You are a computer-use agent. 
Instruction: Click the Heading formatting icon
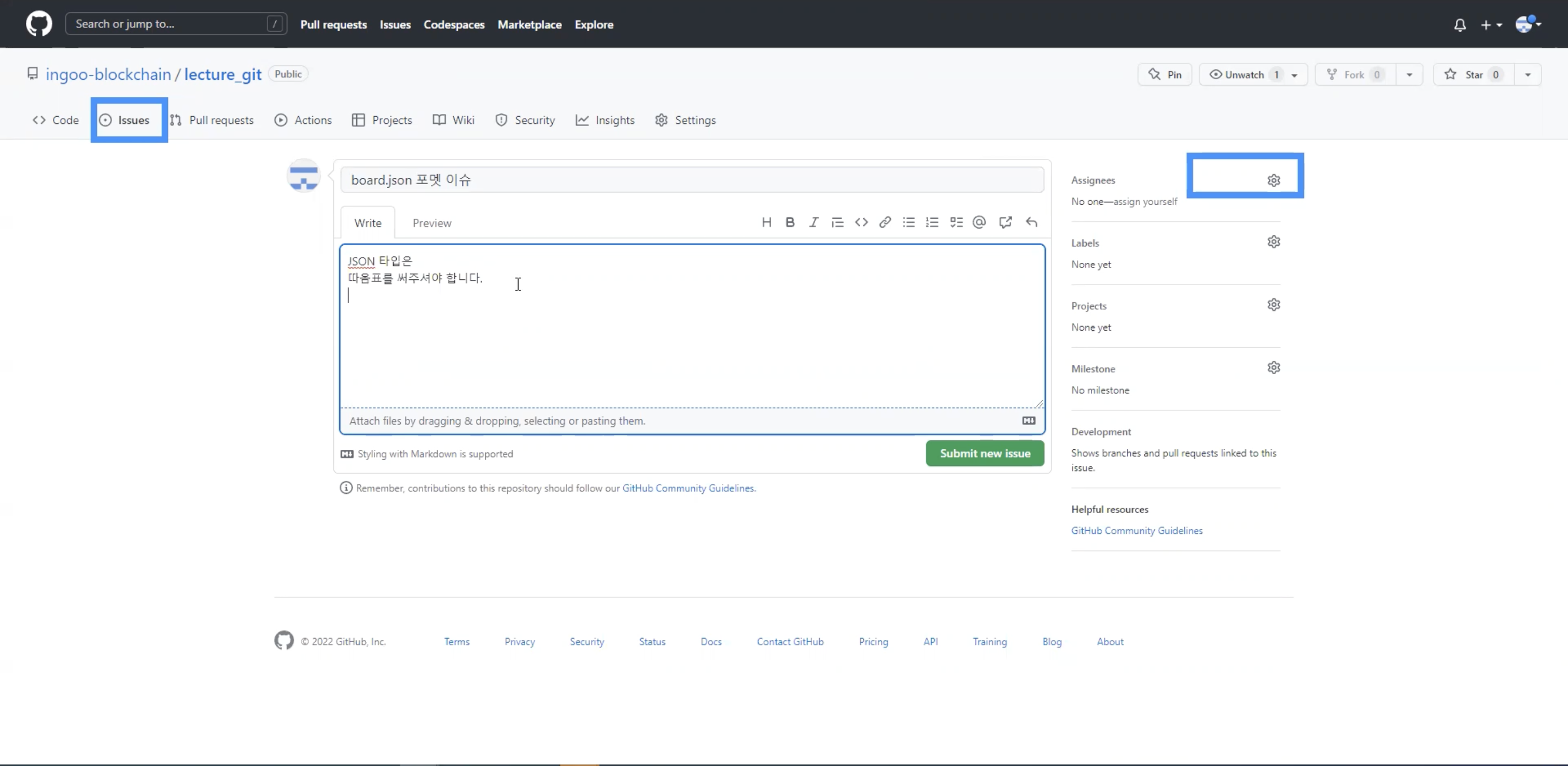pos(766,222)
